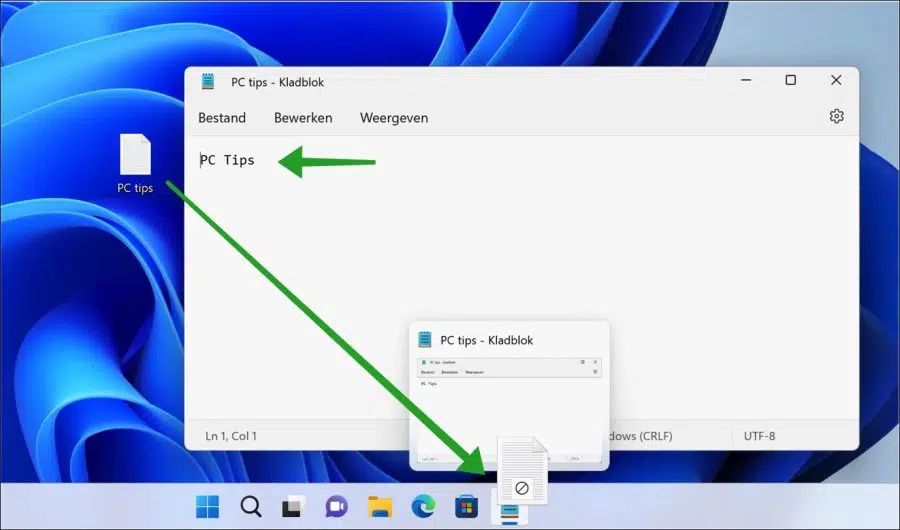Open taskbar Search magnifier

click(251, 506)
